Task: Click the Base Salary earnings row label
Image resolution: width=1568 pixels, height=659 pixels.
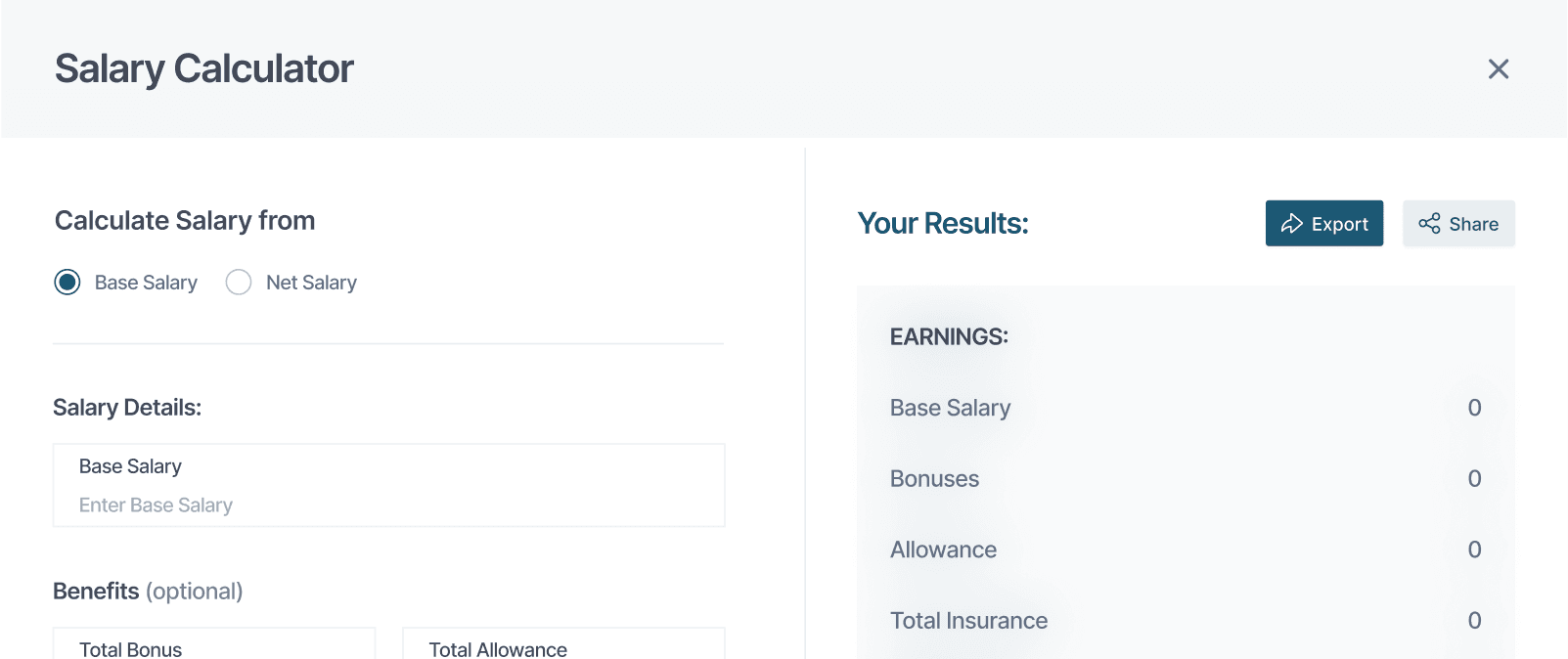Action: tap(950, 408)
